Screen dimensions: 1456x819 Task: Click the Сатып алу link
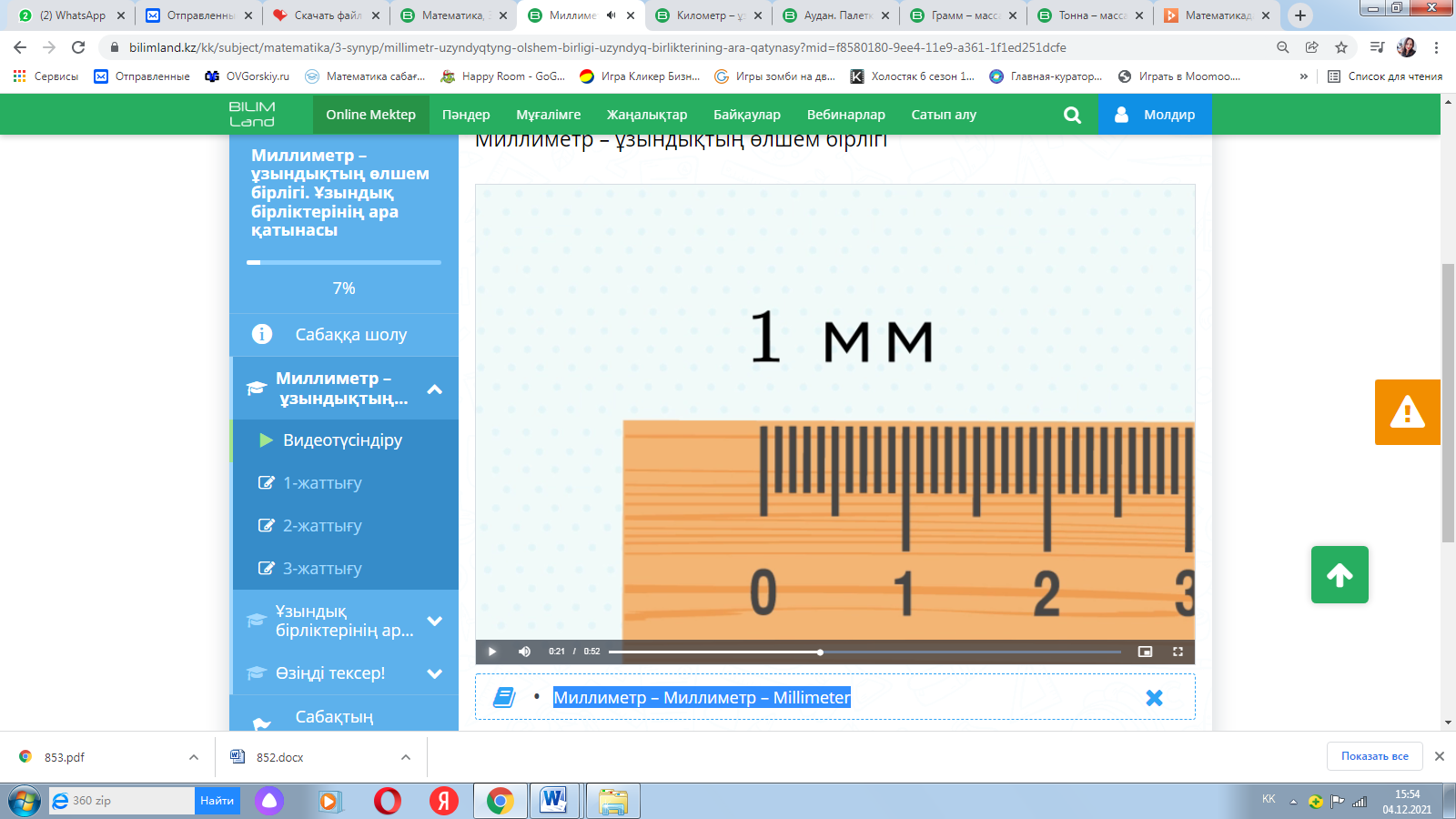(944, 115)
